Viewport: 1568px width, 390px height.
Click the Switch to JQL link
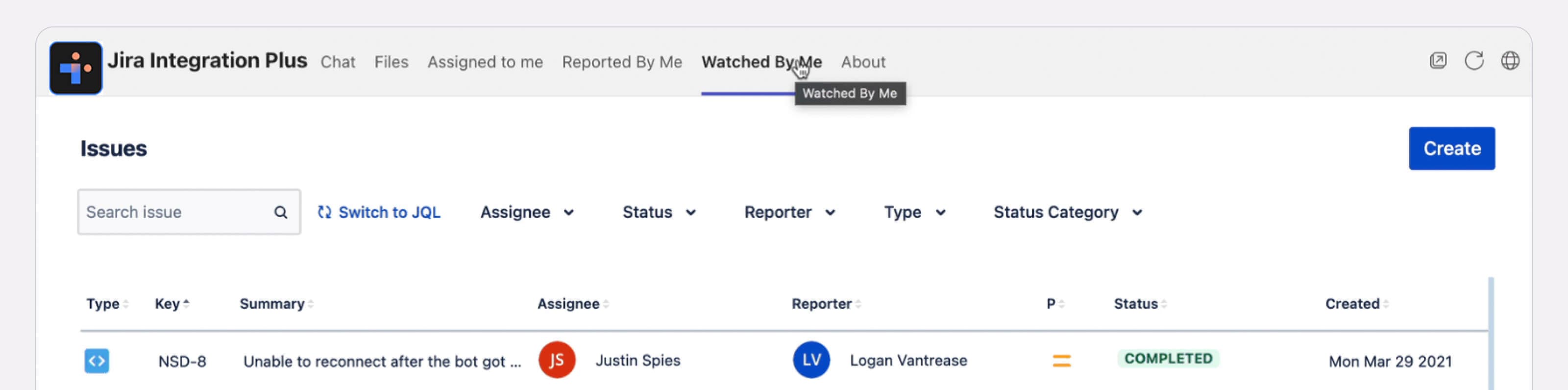pyautogui.click(x=379, y=212)
